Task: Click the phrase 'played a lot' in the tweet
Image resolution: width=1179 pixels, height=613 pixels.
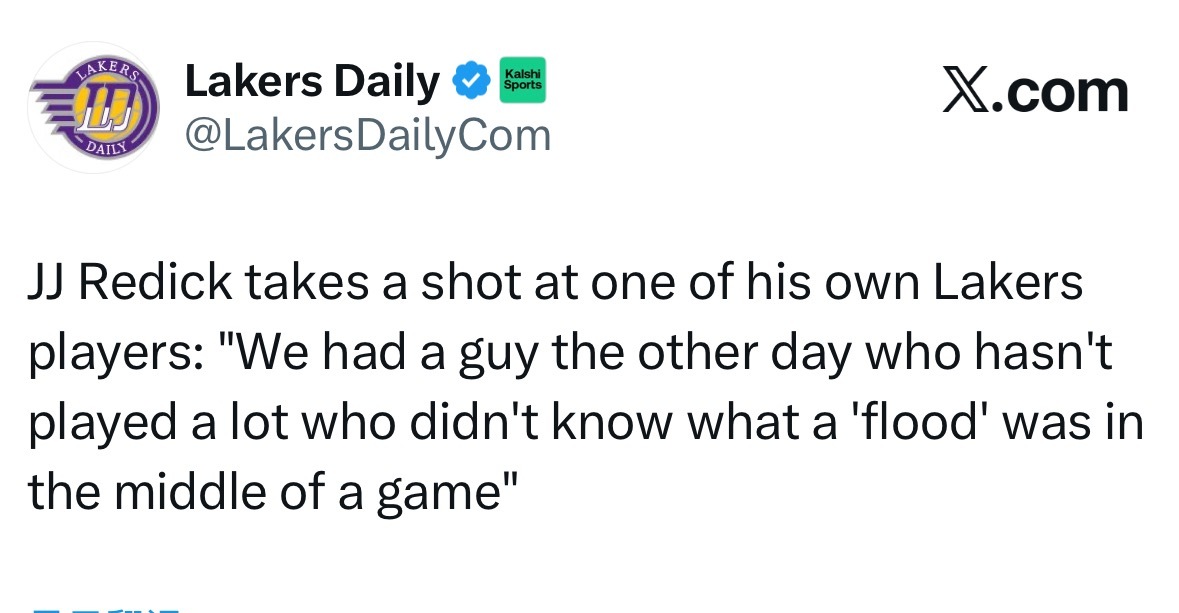Action: tap(159, 423)
